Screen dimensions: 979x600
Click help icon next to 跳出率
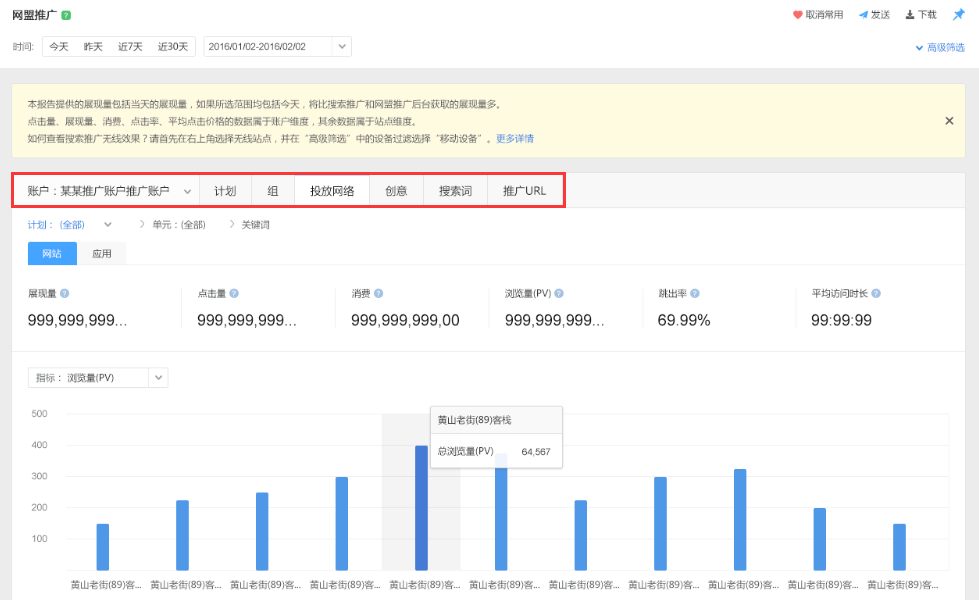[694, 294]
